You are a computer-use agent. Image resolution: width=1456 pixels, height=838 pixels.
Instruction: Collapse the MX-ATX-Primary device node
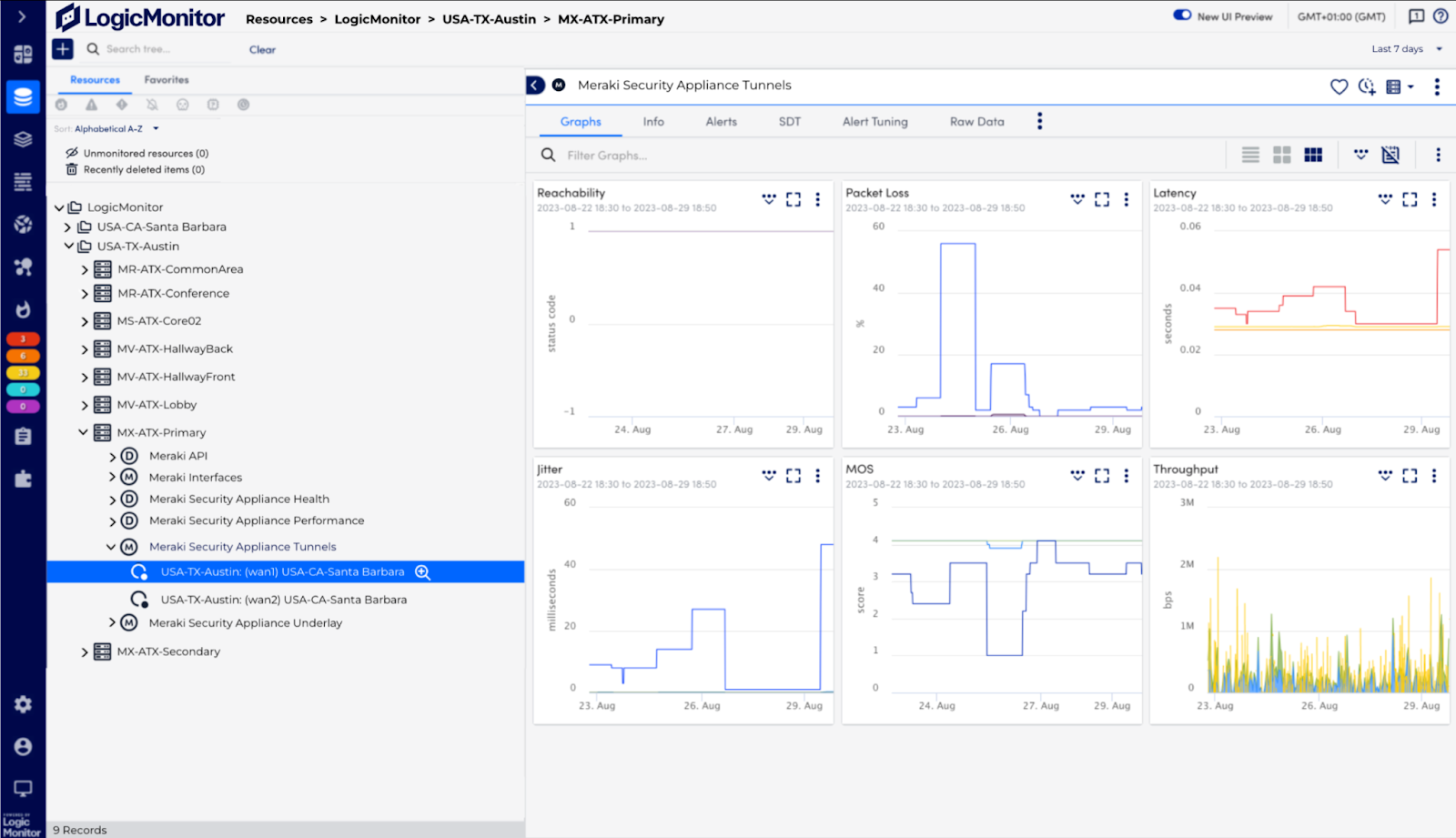[x=83, y=432]
